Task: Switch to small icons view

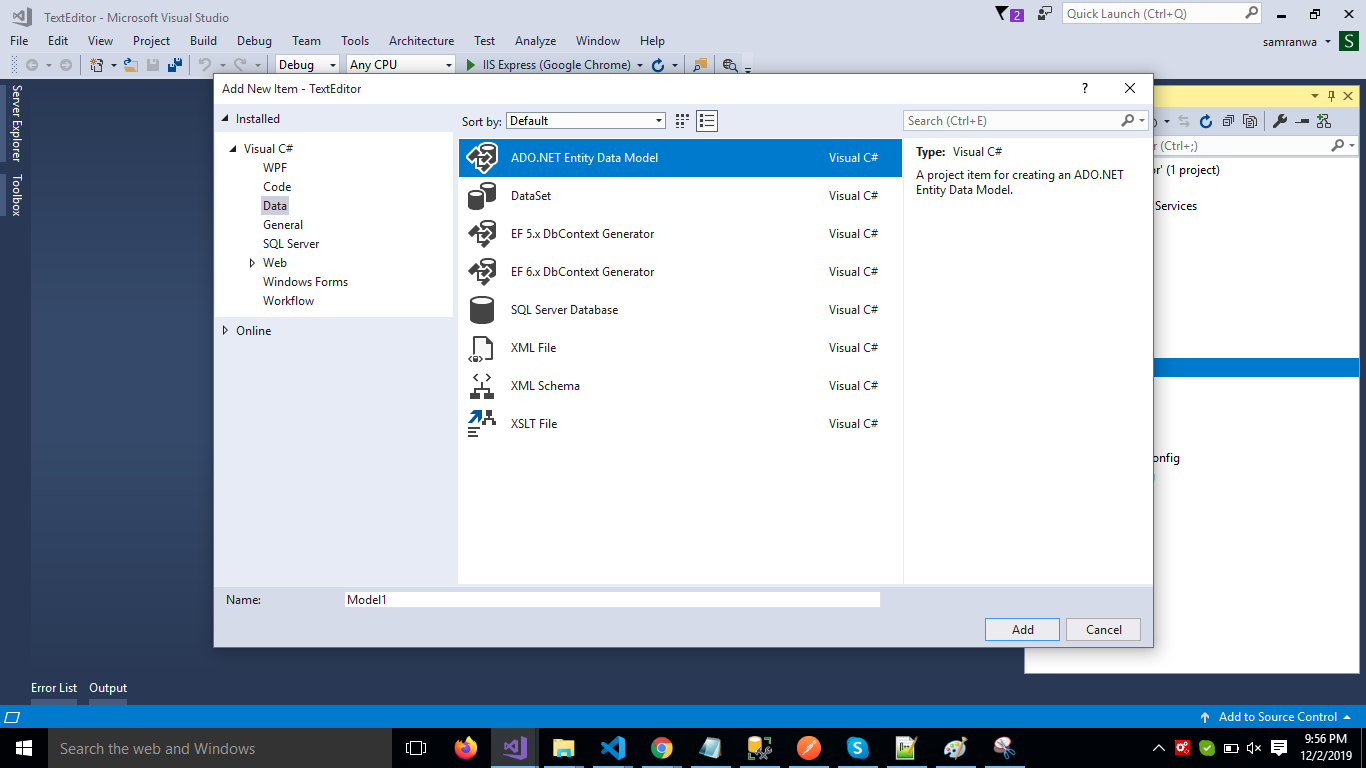Action: pos(682,121)
